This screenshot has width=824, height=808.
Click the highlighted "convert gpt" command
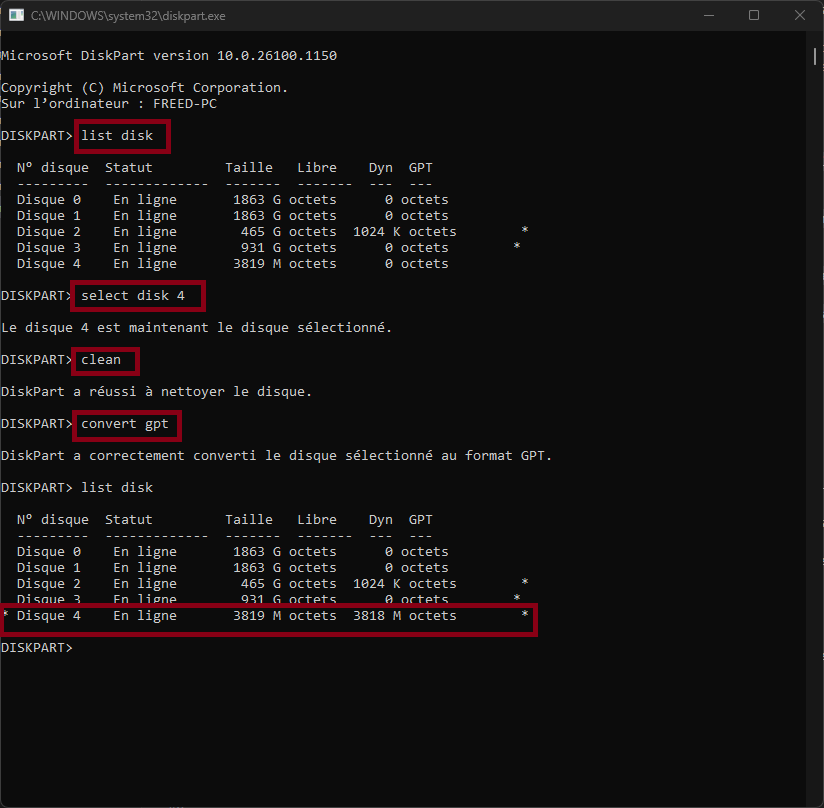(126, 424)
